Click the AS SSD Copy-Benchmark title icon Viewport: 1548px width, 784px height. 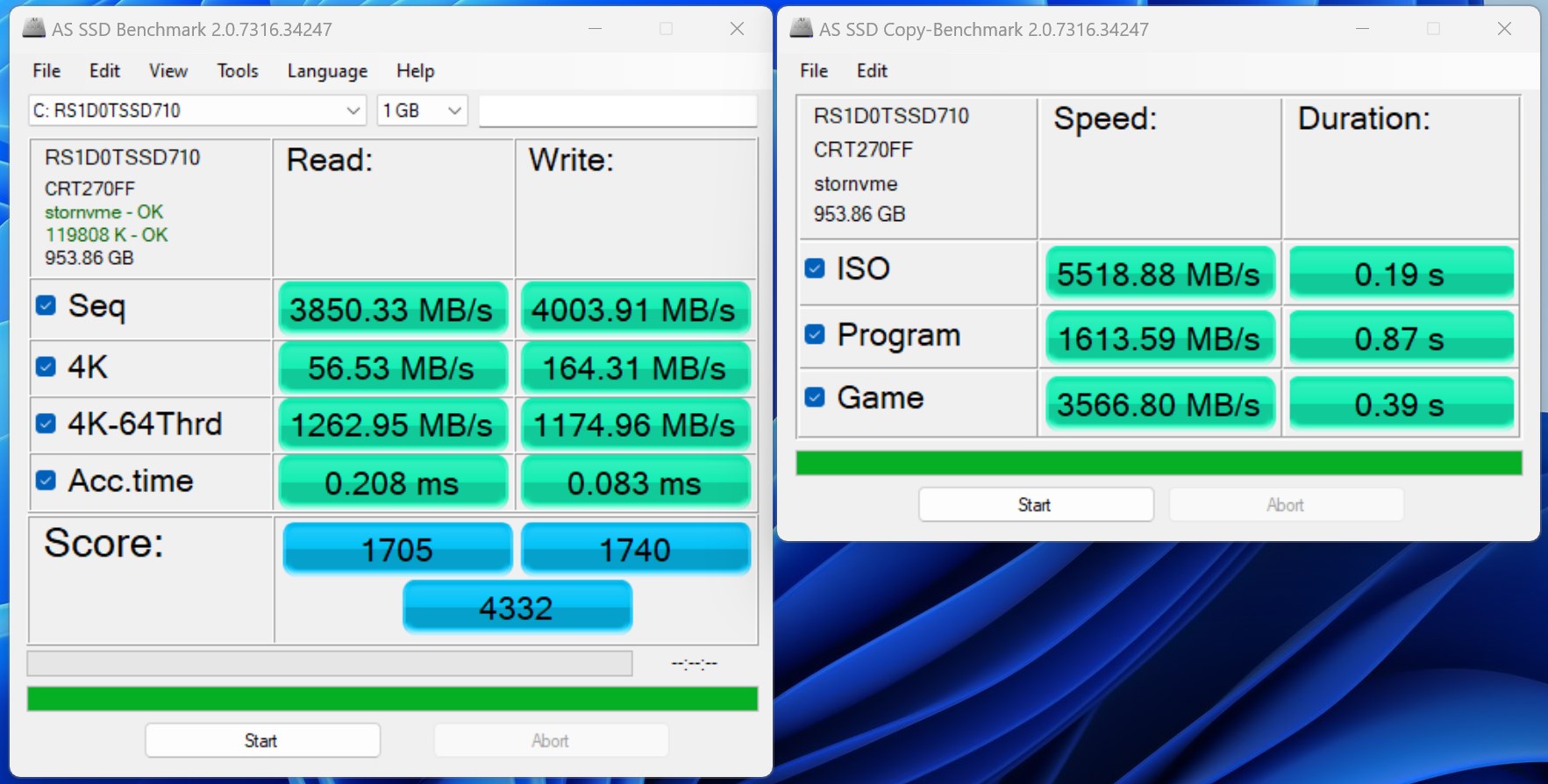801,29
